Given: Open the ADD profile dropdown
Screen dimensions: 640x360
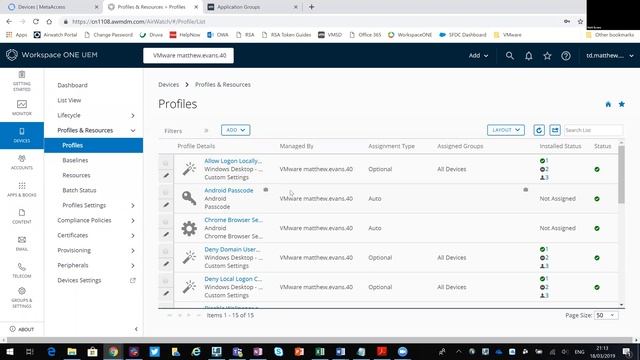Looking at the screenshot, I should click(236, 130).
